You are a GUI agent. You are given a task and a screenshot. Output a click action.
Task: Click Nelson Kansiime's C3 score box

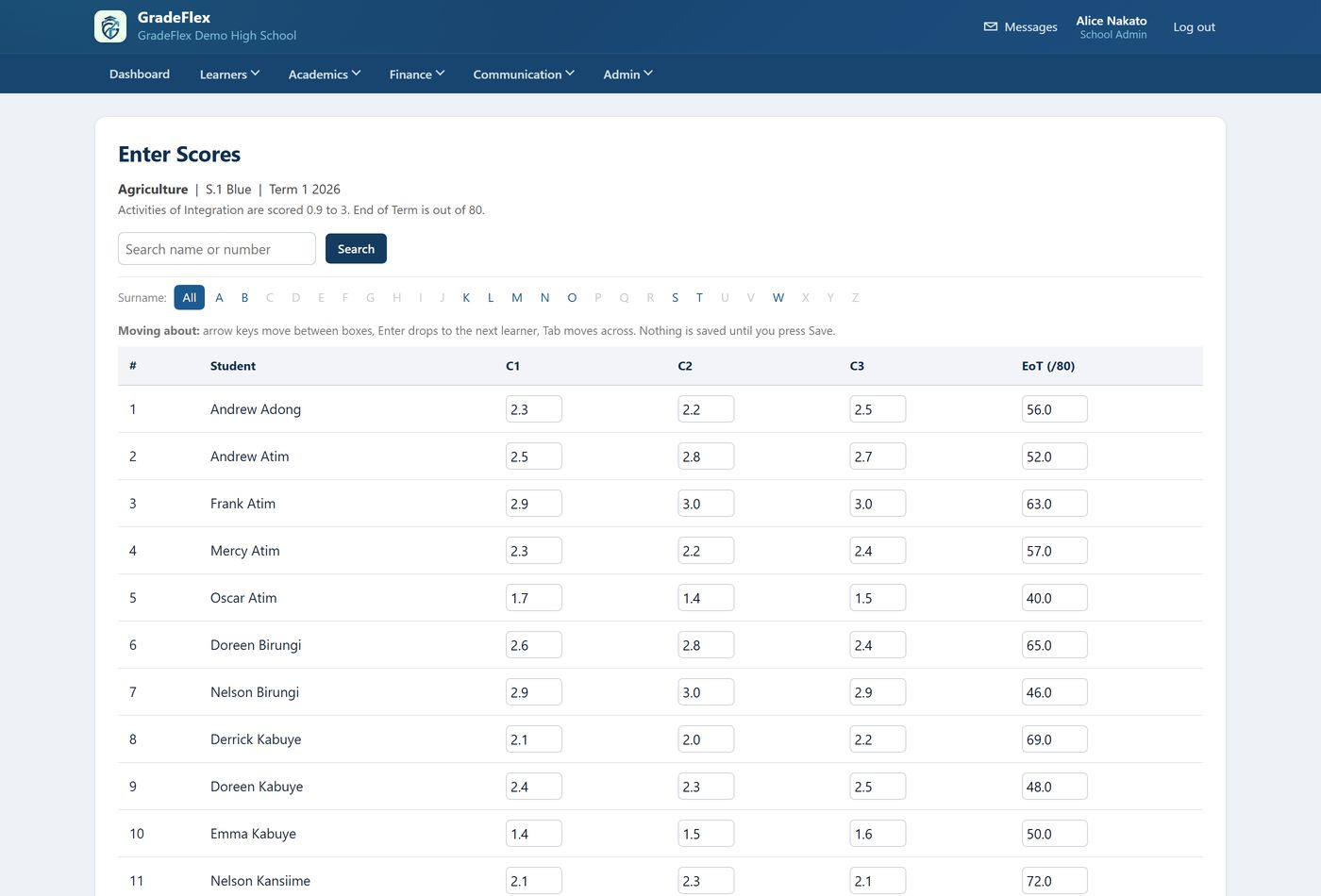(x=878, y=880)
